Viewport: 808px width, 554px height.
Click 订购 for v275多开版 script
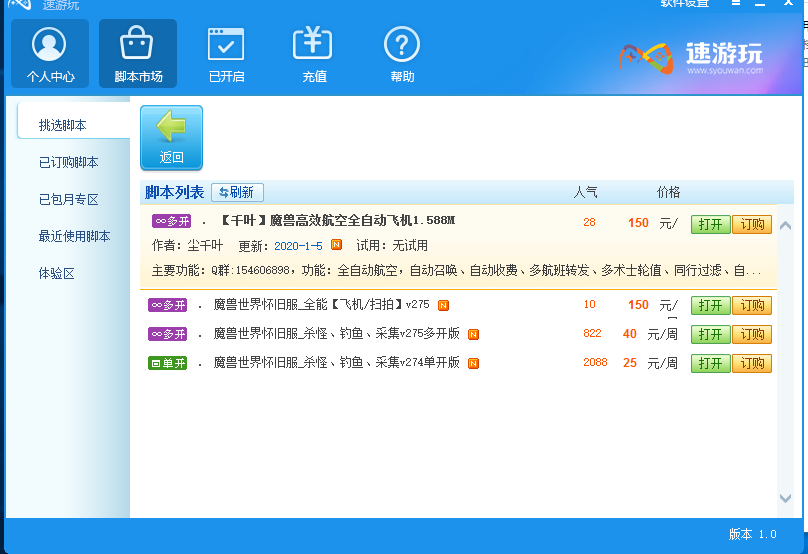(752, 334)
